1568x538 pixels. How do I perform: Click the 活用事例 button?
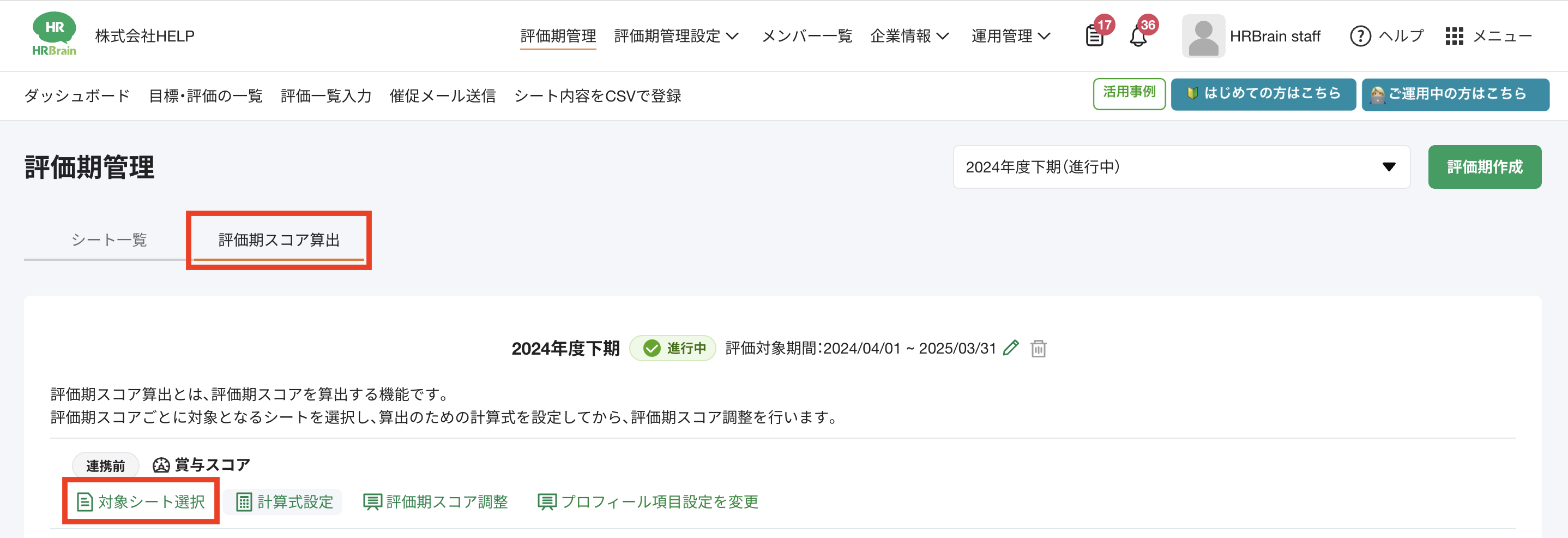tap(1129, 93)
